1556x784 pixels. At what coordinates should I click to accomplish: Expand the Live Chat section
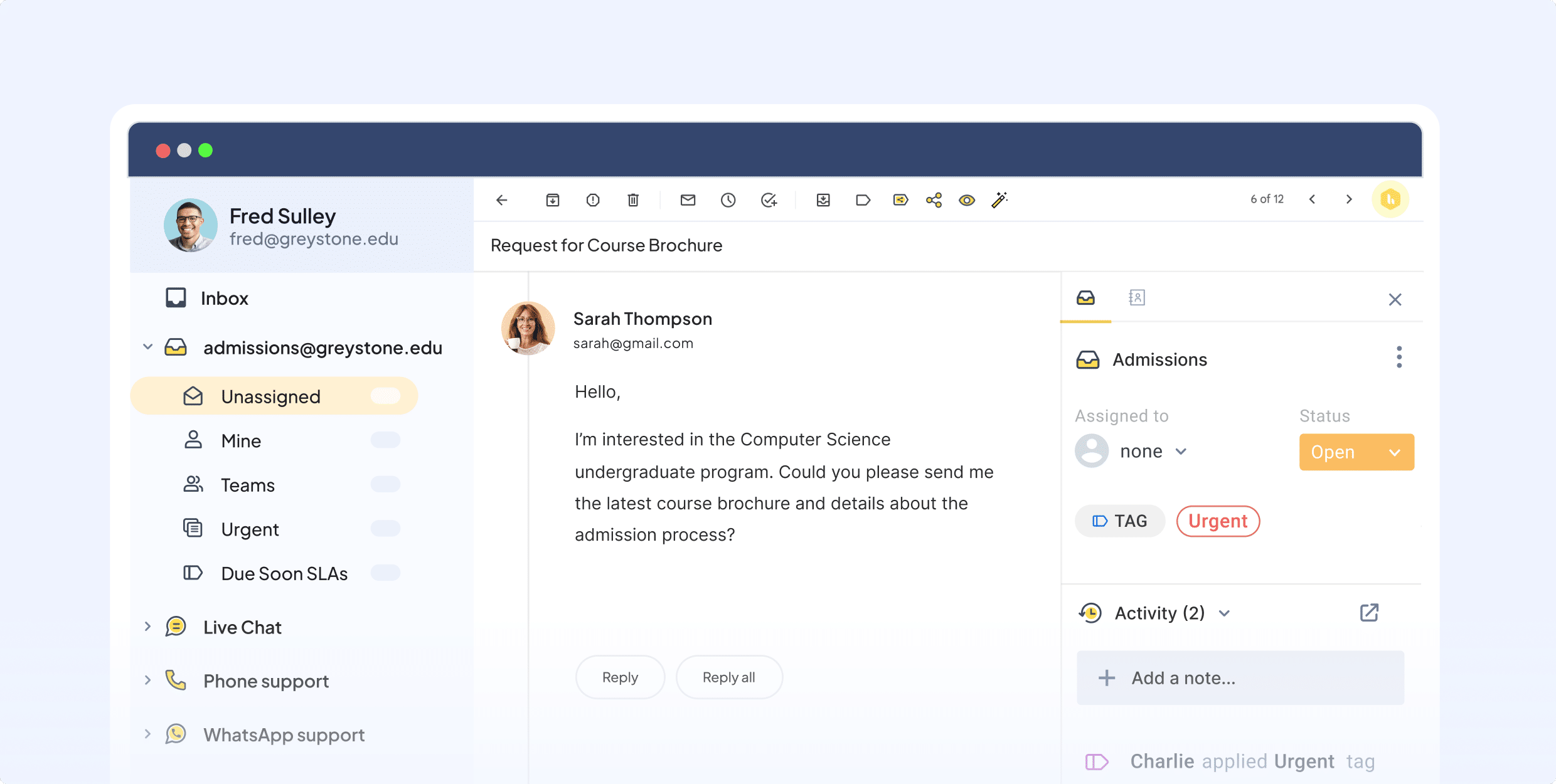coord(148,627)
